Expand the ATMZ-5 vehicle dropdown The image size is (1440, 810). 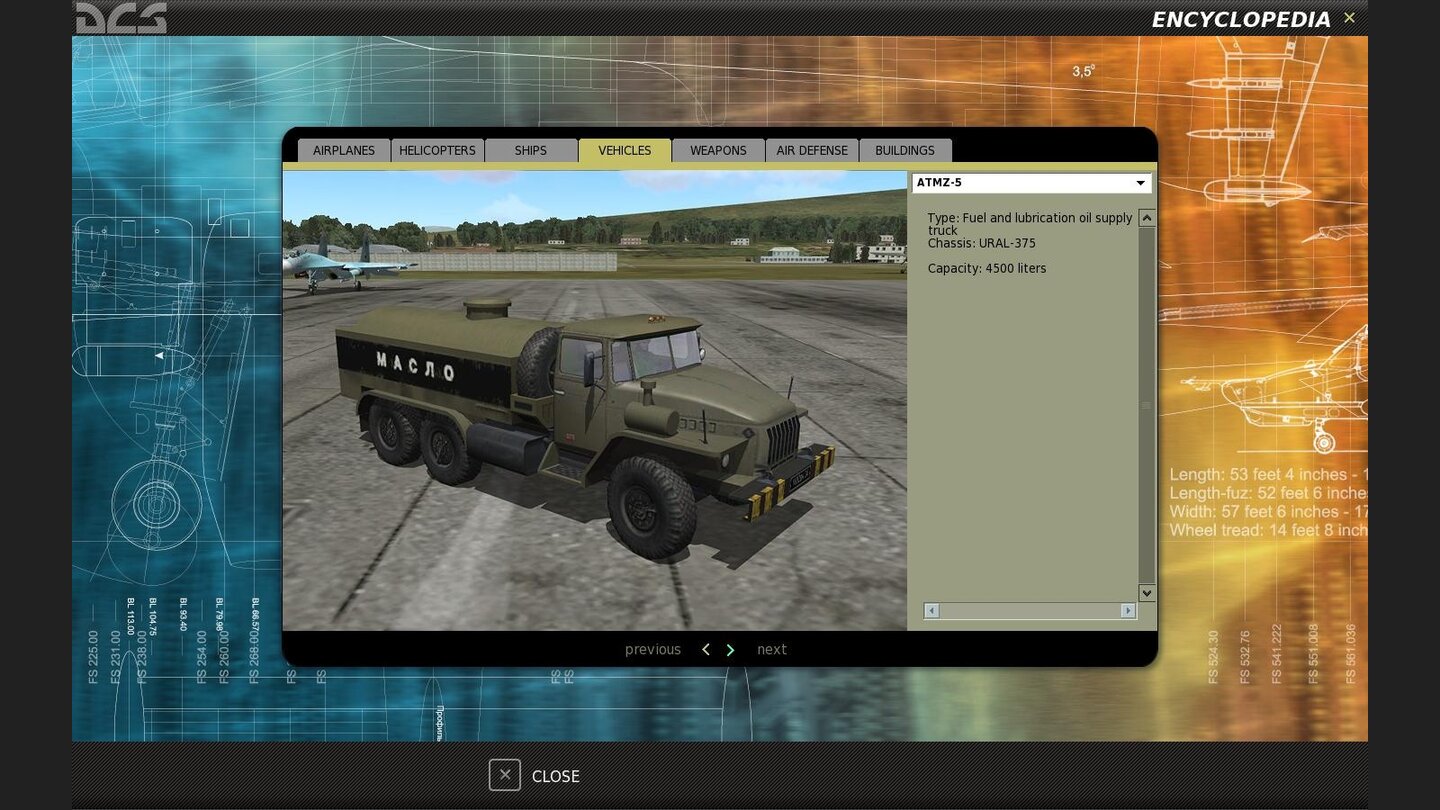coord(1031,183)
